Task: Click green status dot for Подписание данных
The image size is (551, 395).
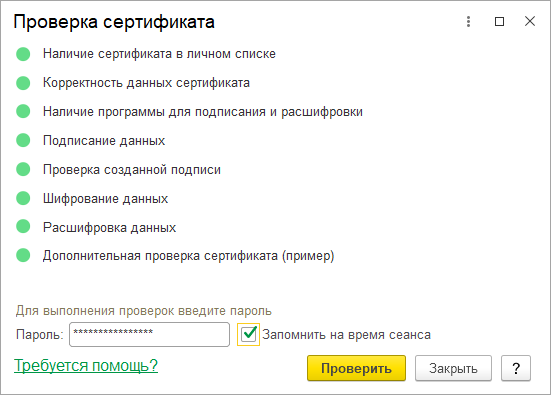Action: 23,140
